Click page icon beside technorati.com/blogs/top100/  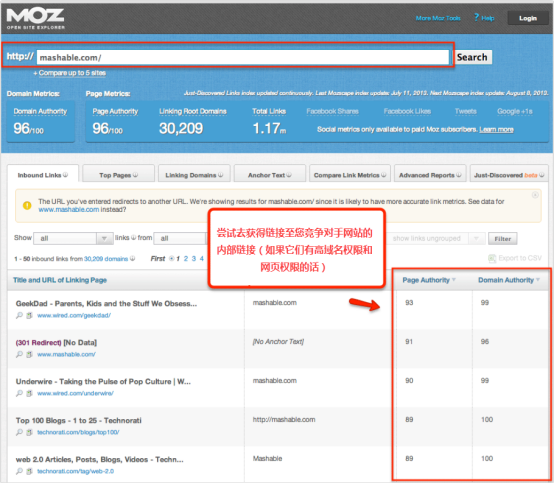click(29, 432)
